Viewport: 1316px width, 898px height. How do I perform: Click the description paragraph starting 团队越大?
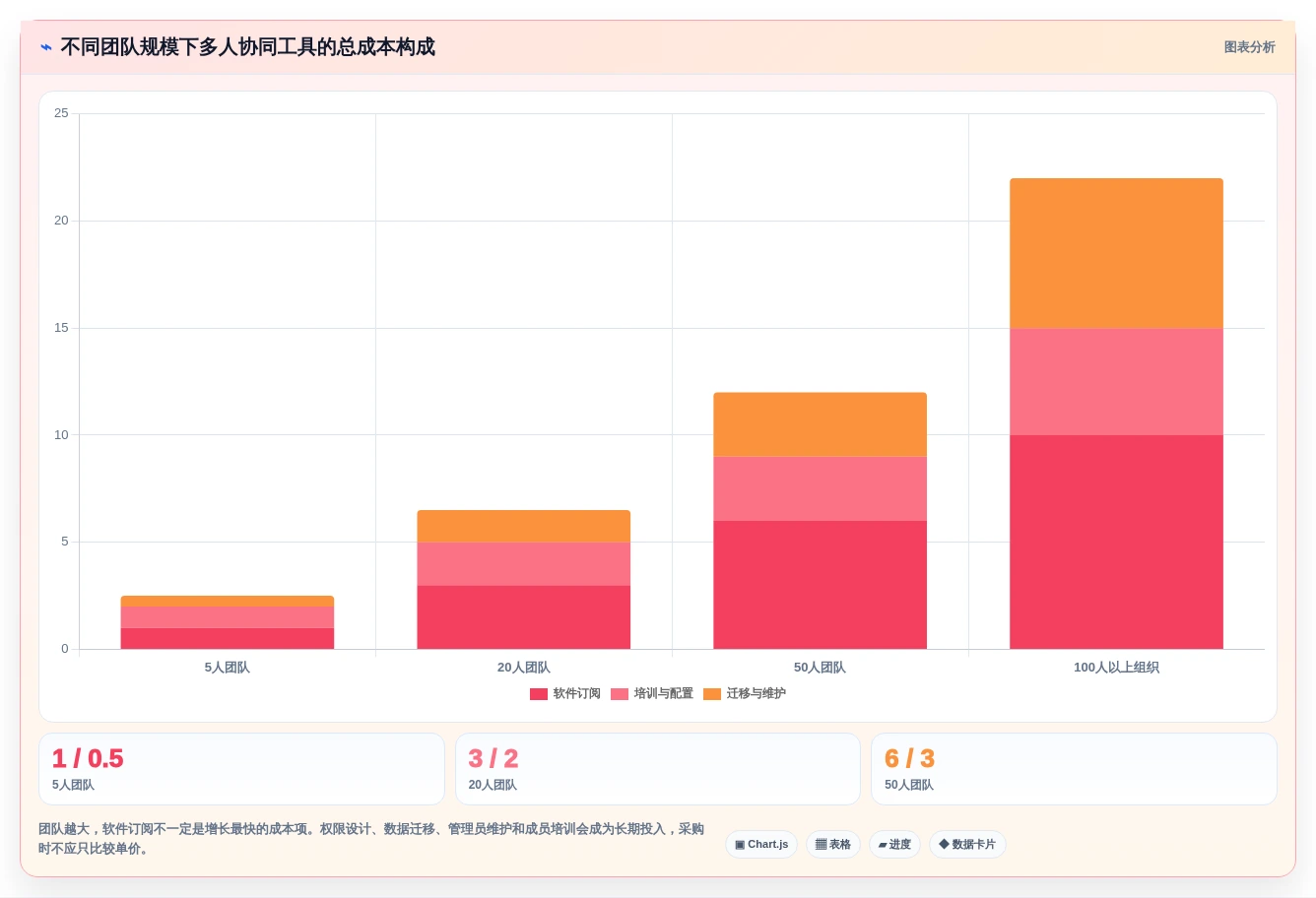point(371,839)
